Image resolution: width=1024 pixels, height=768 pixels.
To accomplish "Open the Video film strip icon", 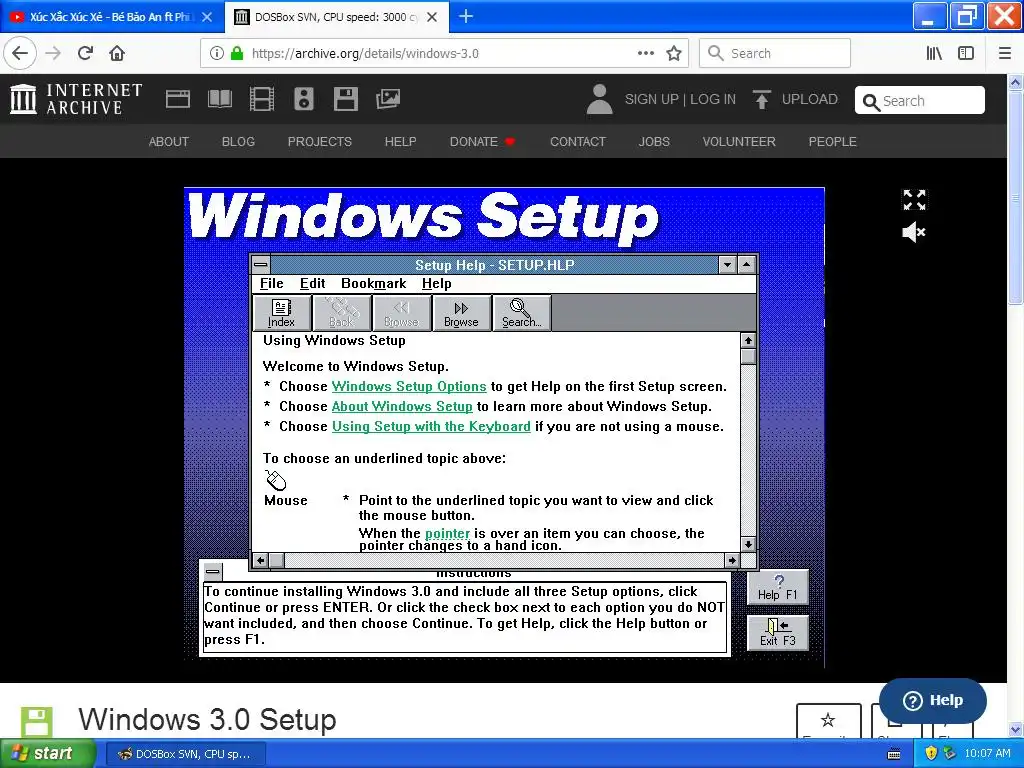I will pos(262,99).
